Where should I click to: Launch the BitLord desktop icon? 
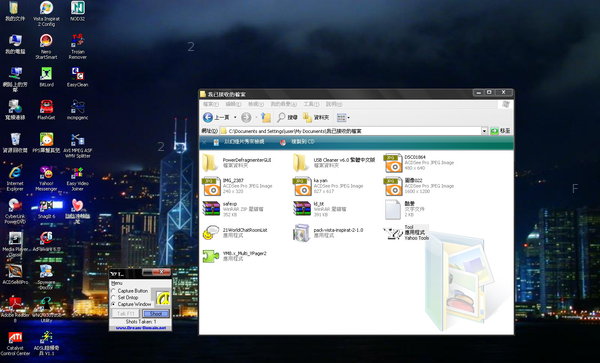coord(46,77)
